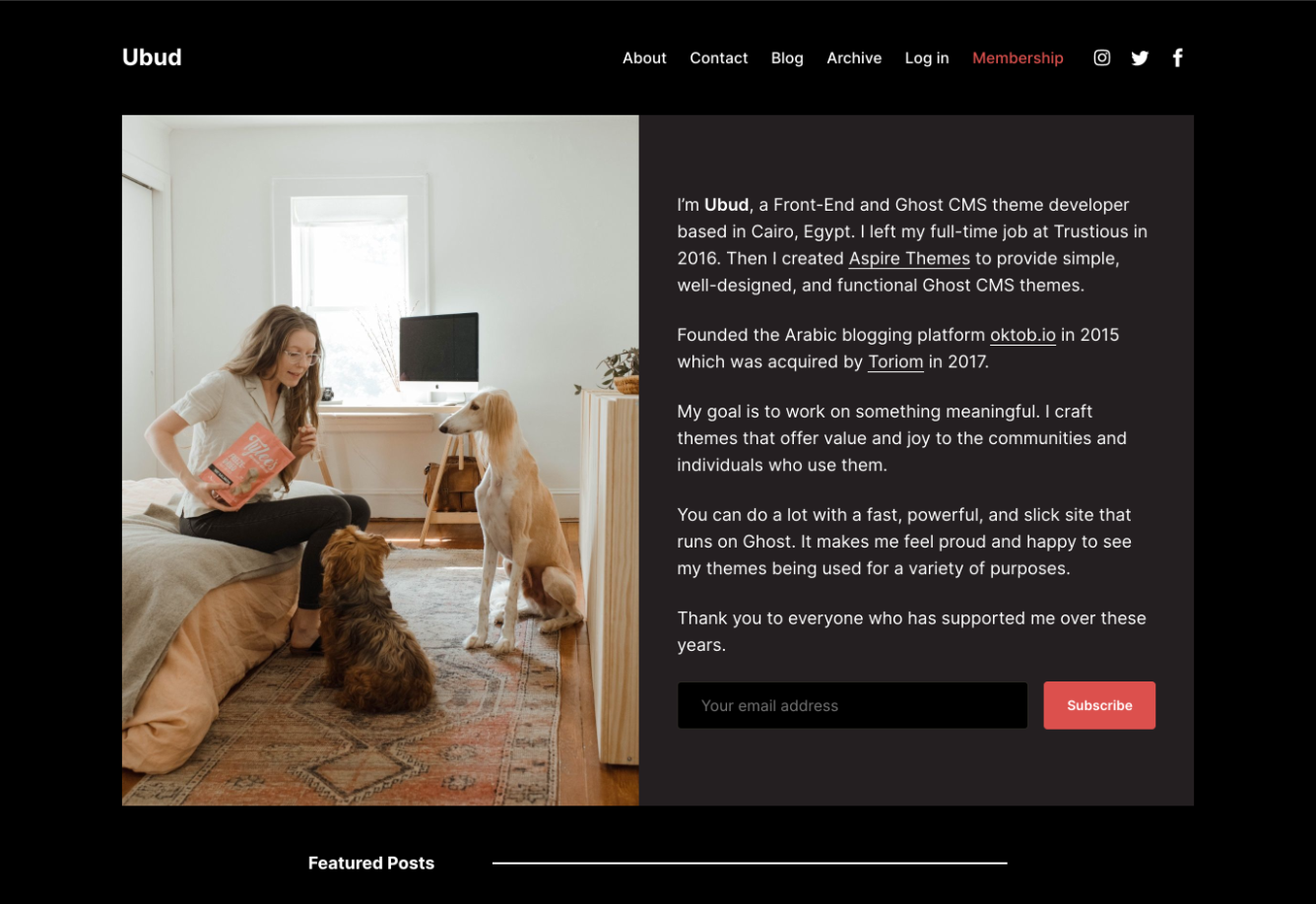1316x904 pixels.
Task: Open the Instagram profile icon
Action: [1102, 58]
